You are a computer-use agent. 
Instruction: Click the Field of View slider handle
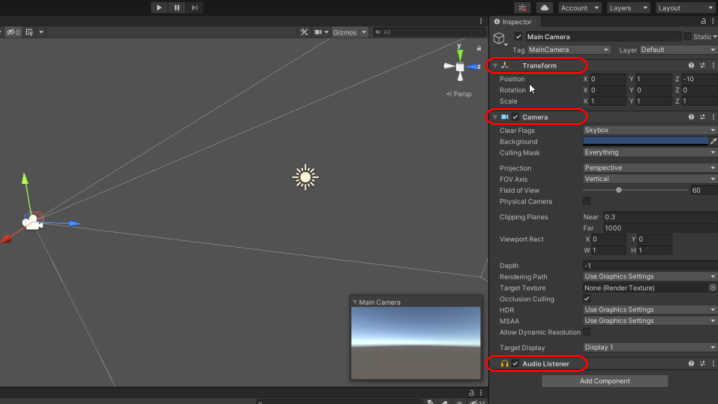[619, 190]
